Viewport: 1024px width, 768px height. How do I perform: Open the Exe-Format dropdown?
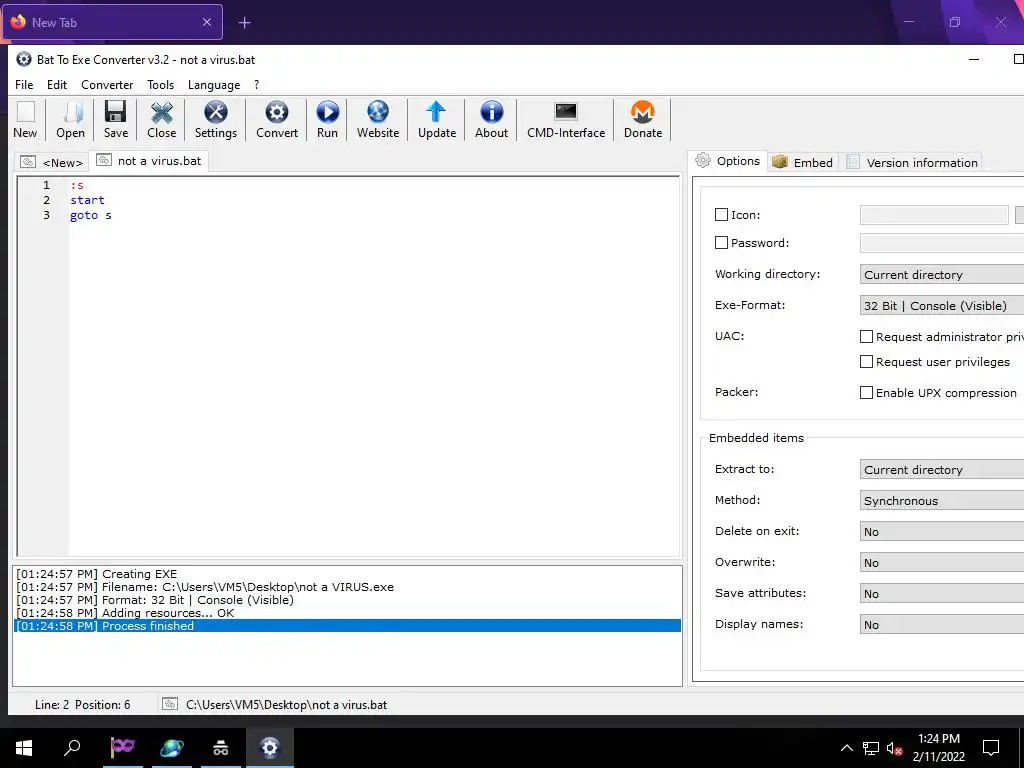(942, 305)
